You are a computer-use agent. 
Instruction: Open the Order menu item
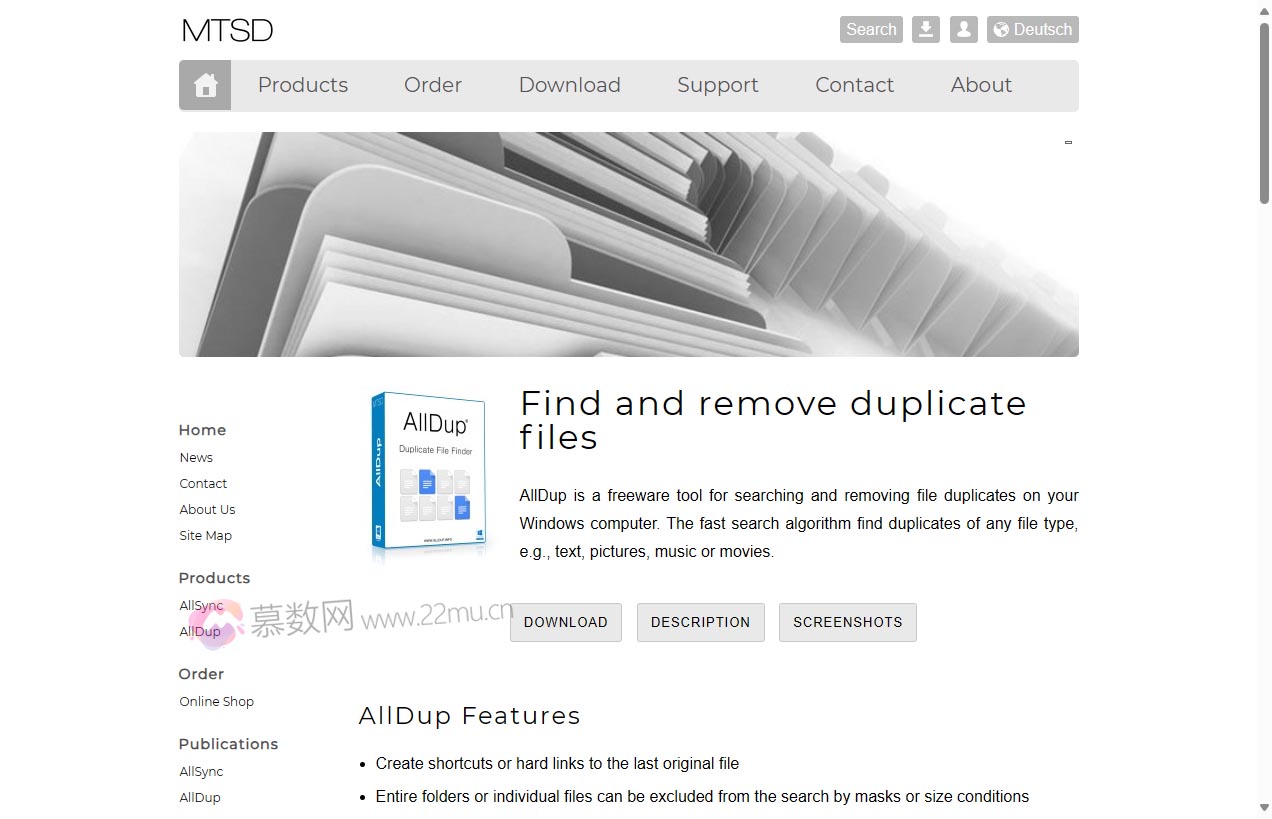[x=433, y=85]
